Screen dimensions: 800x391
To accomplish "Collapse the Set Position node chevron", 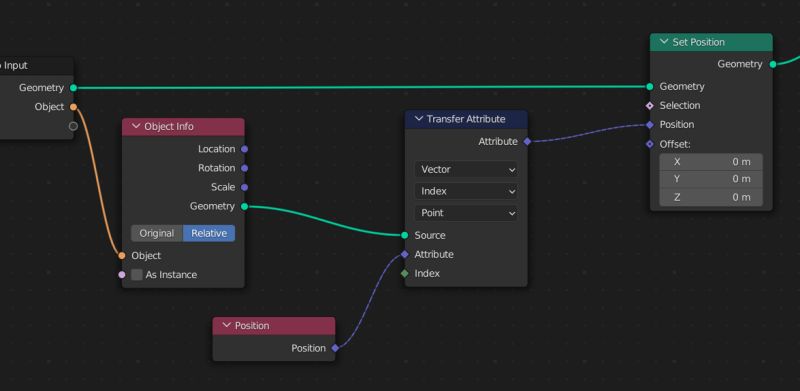I will (x=664, y=42).
